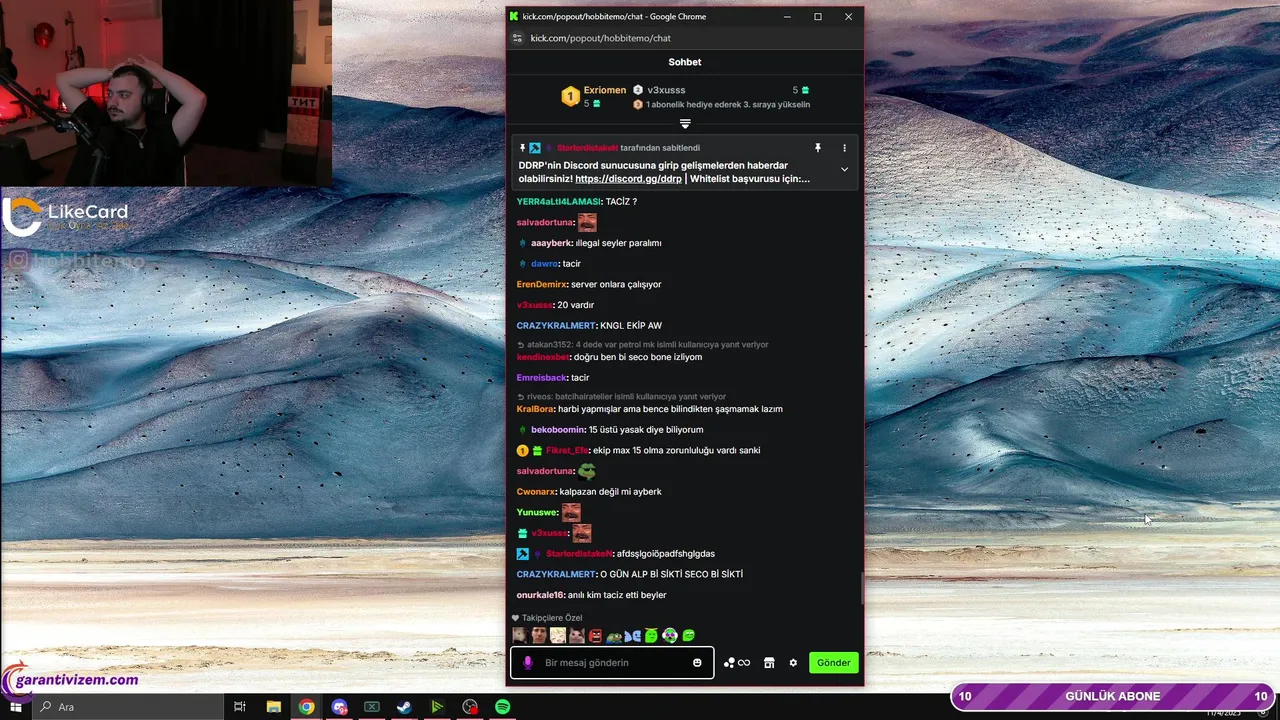
Task: Send the message with Gönder button
Action: (x=834, y=663)
